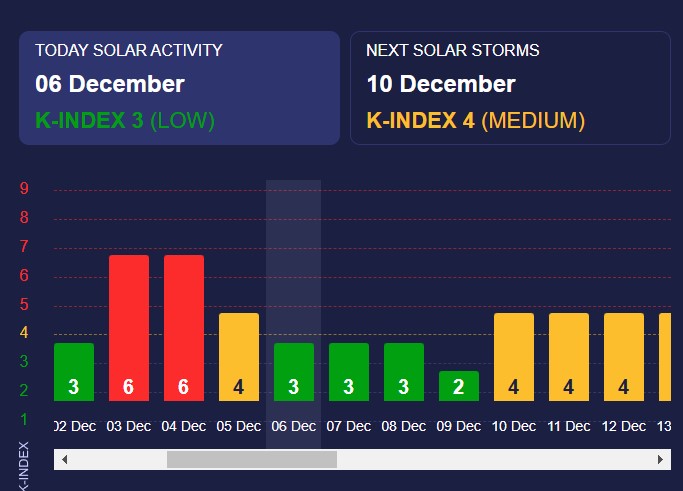The height and width of the screenshot is (491, 683).
Task: Select the yellow bar for 12 Dec
Action: click(x=624, y=357)
